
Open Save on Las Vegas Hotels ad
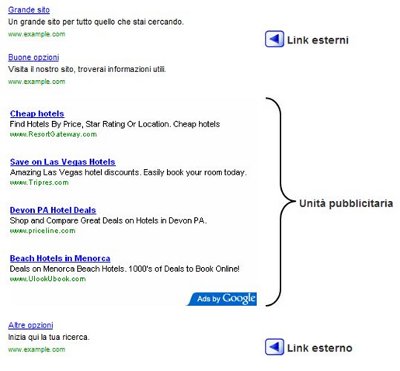pyautogui.click(x=63, y=162)
